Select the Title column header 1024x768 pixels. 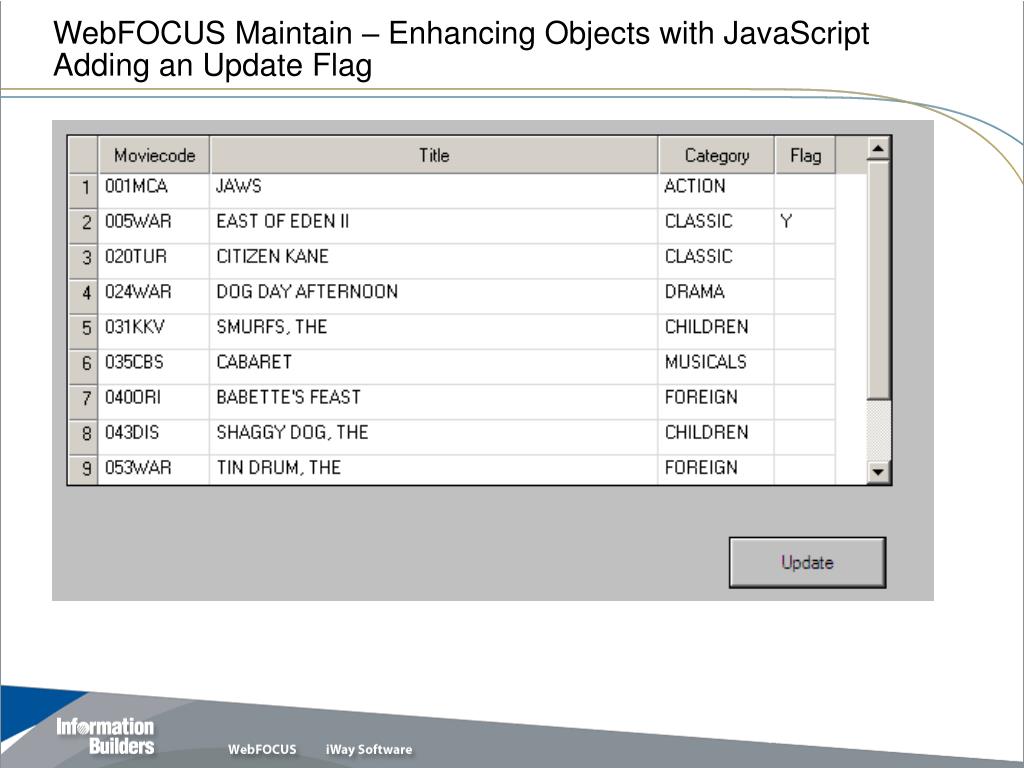[434, 155]
